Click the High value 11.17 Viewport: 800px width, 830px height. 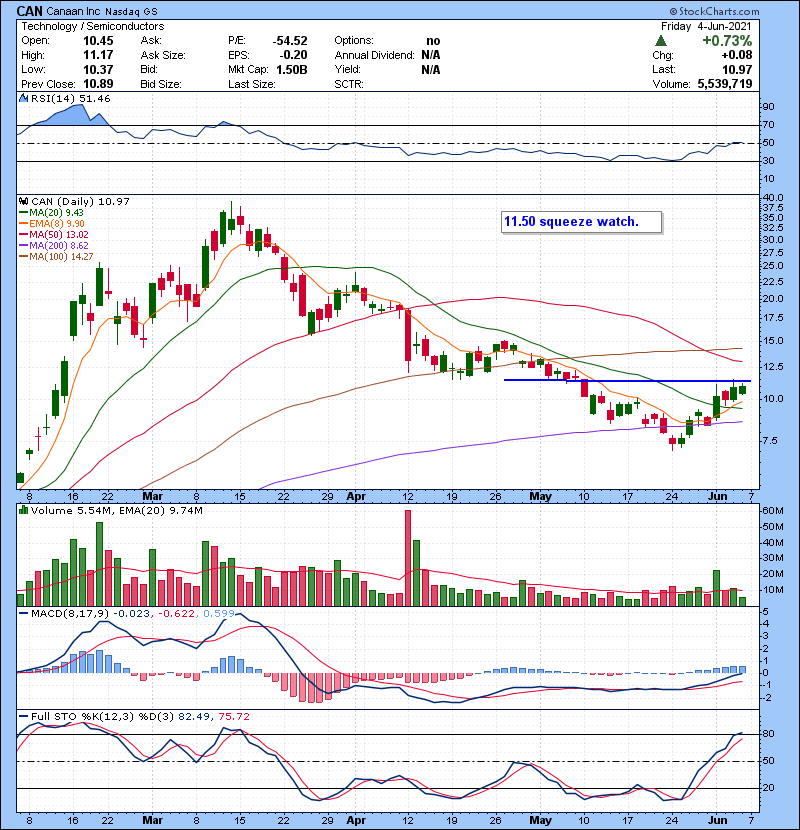pyautogui.click(x=98, y=55)
